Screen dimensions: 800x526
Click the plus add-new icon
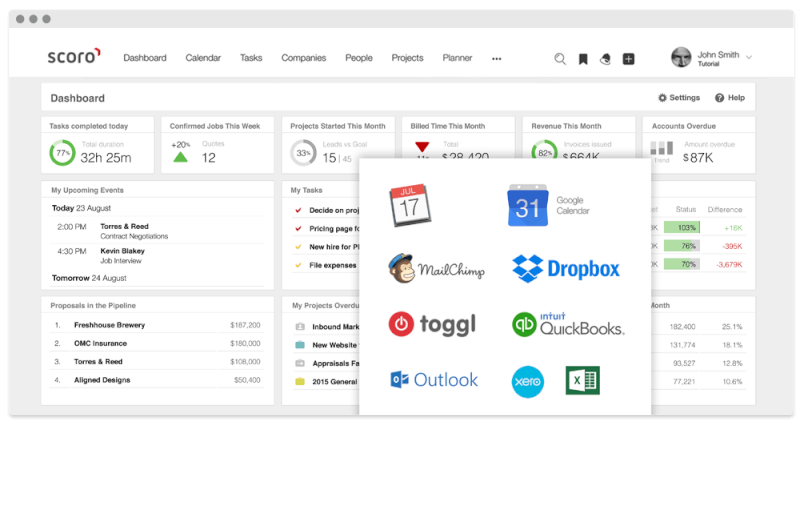(629, 59)
